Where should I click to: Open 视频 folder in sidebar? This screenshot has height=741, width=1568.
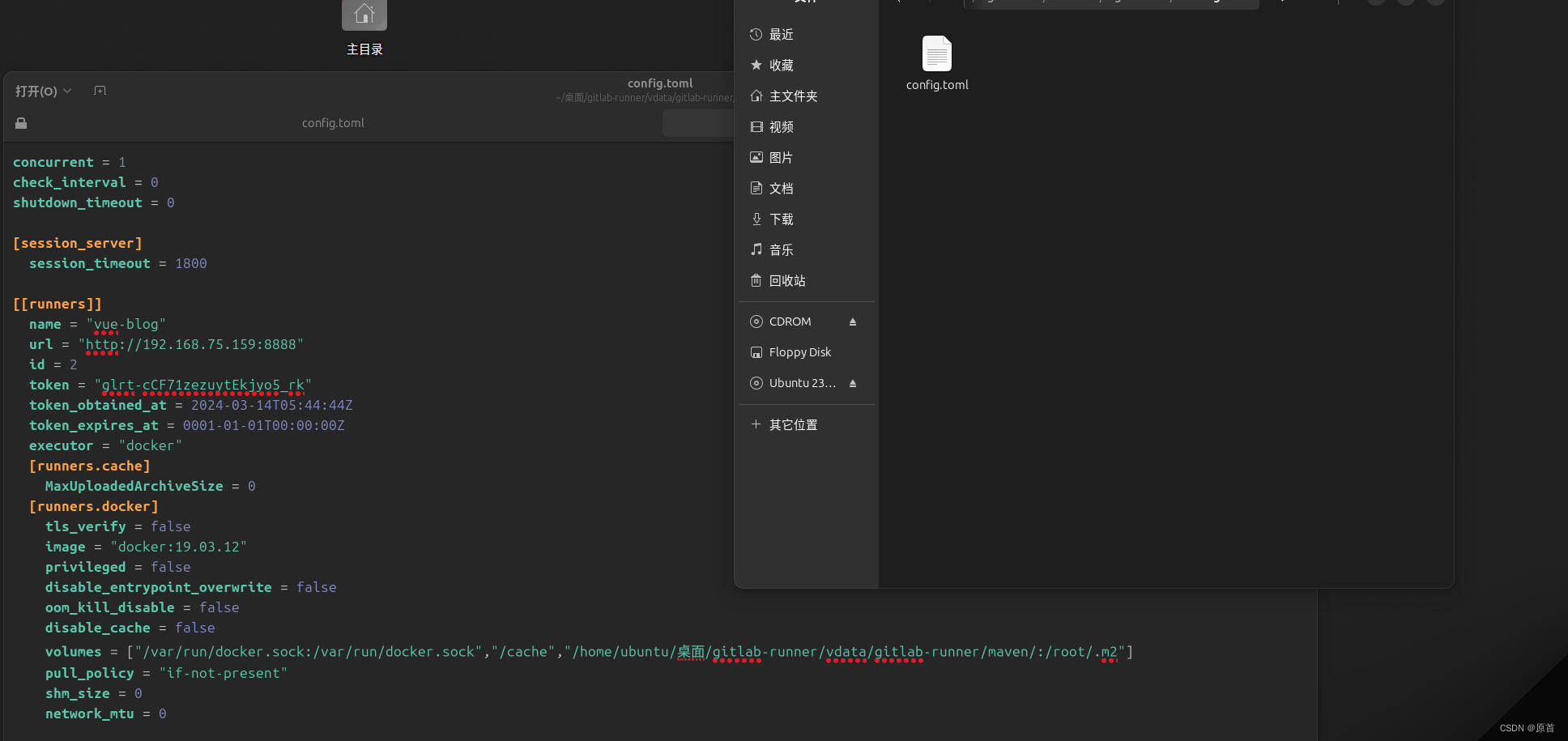point(807,127)
